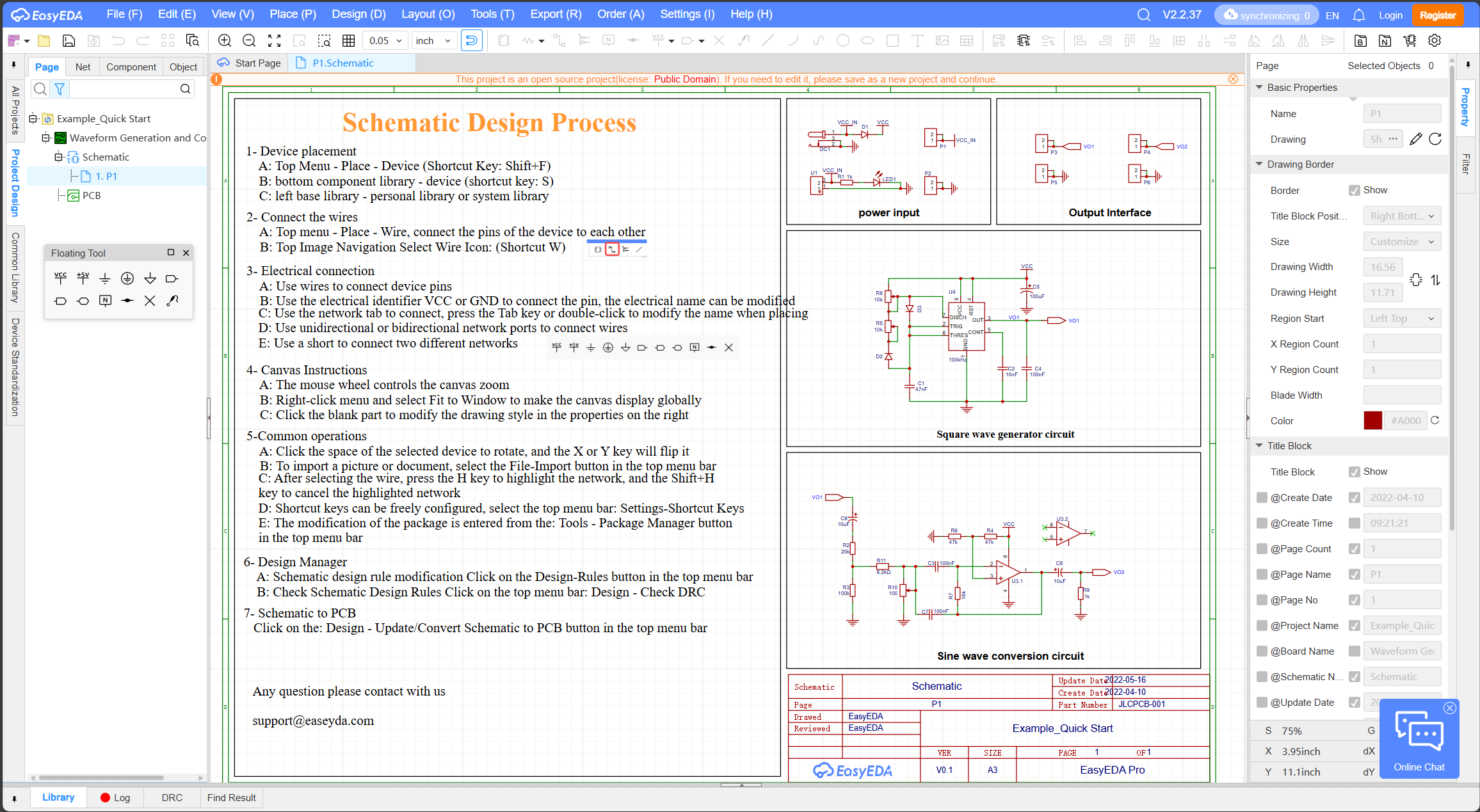Open the Online Chat widget
Viewport: 1480px width, 812px height.
click(x=1419, y=739)
